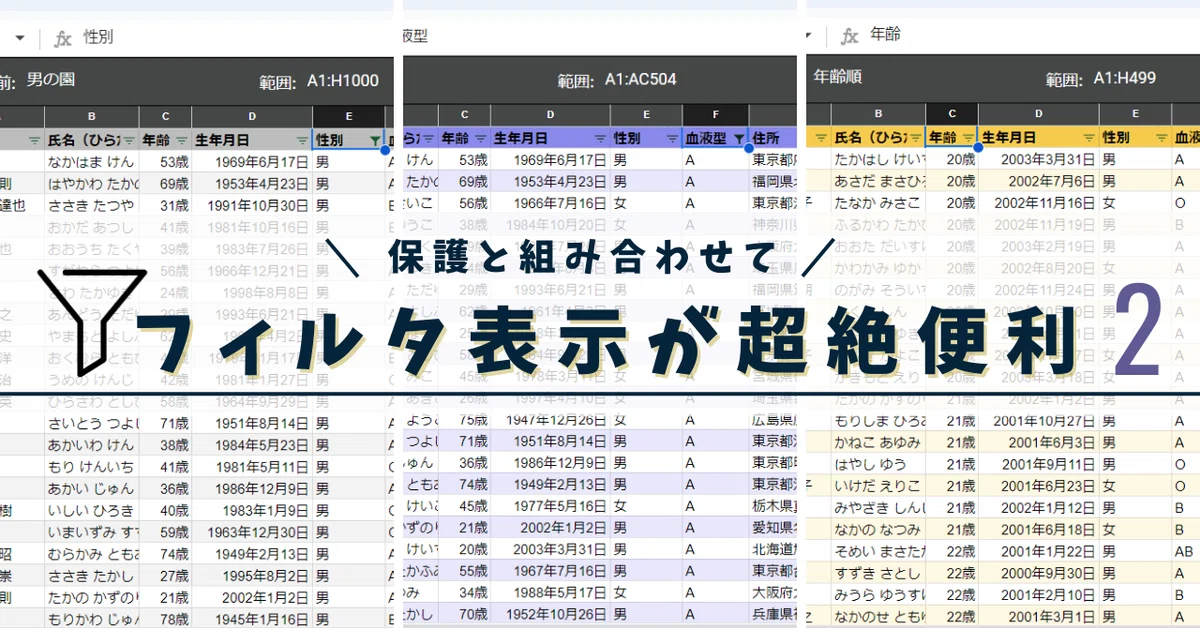Select the cell 2000年9月30日 in the right sheet
The width and height of the screenshot is (1200, 628).
click(1039, 574)
